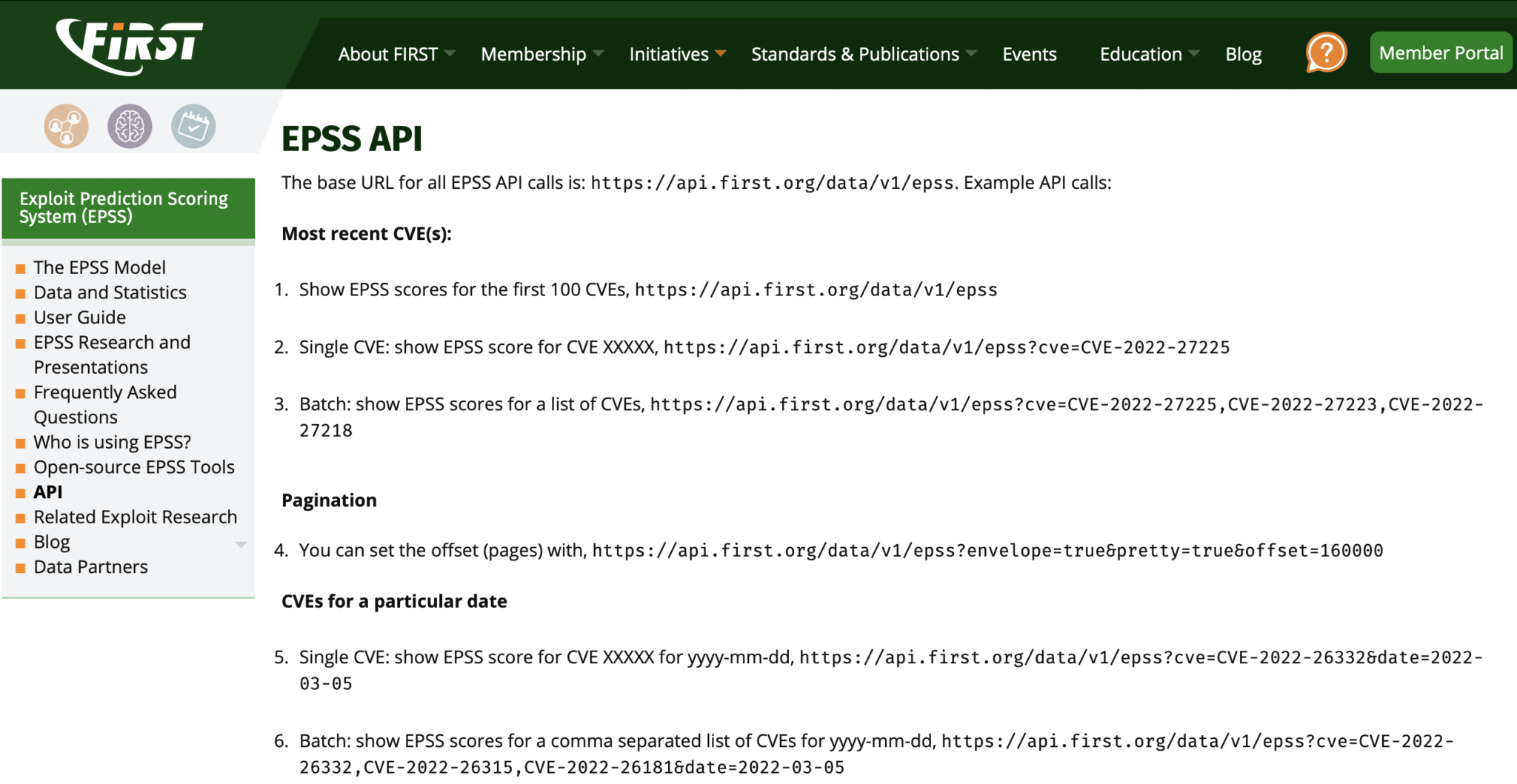Expand the sidebar Blog submenu arrow
1517x784 pixels.
pos(241,544)
